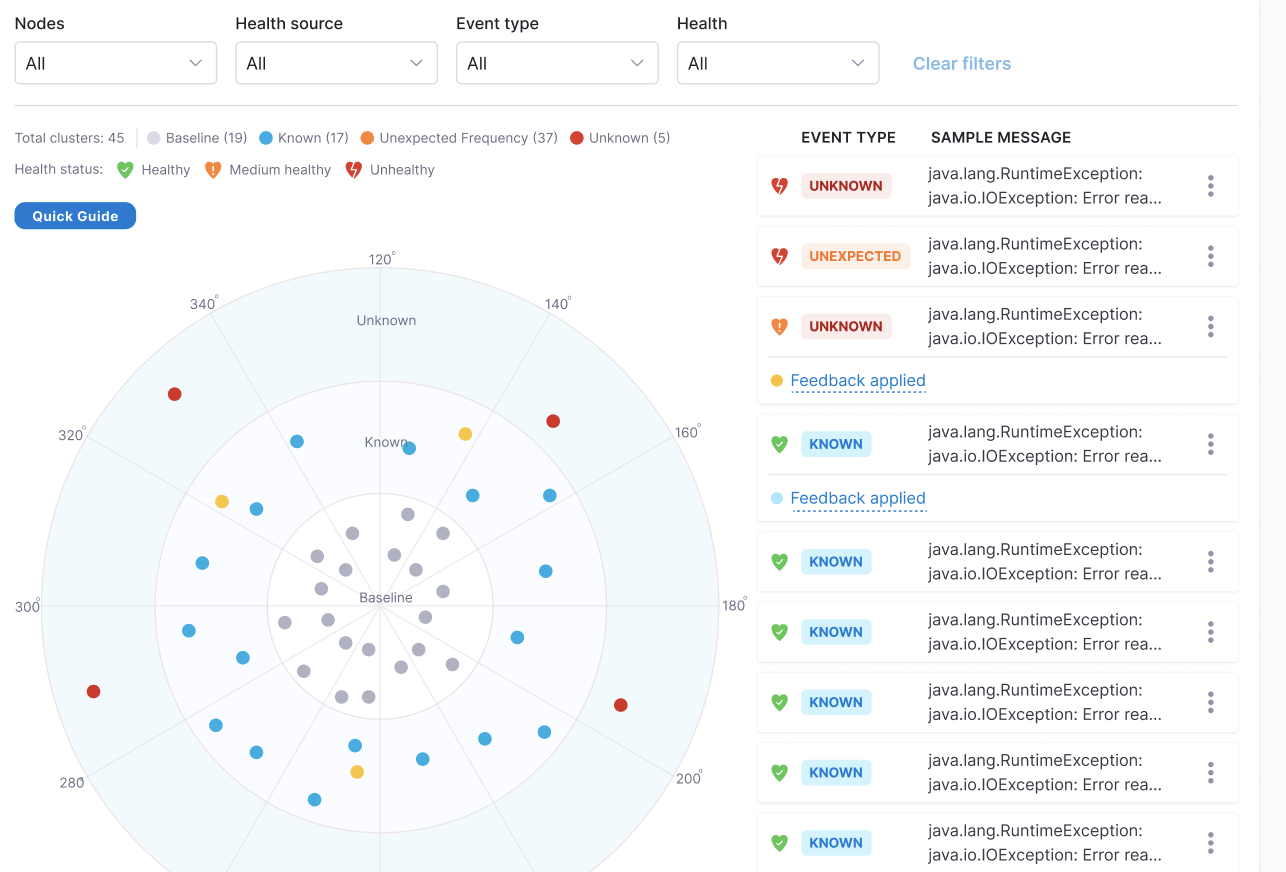Expand the Health filter dropdown

point(778,63)
